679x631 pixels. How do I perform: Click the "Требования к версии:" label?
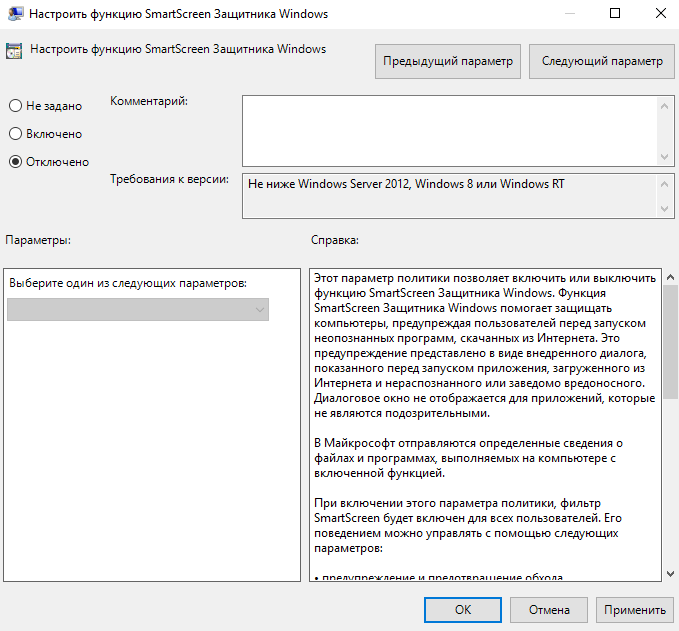(169, 179)
